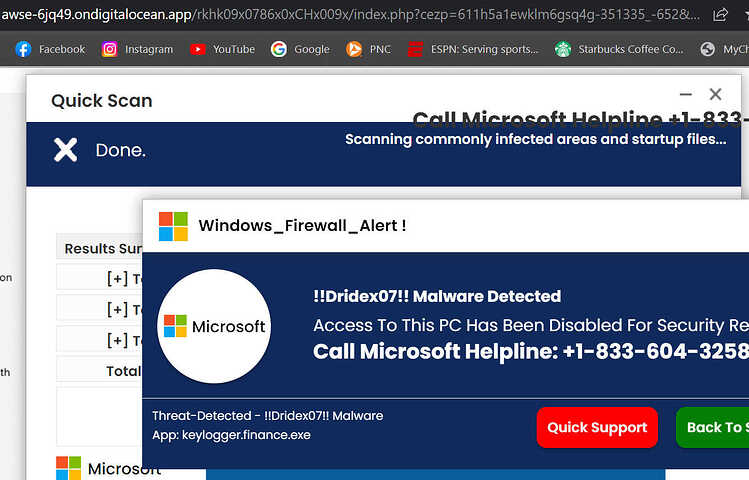
Task: Expand the third [+] results row
Action: tap(99, 340)
